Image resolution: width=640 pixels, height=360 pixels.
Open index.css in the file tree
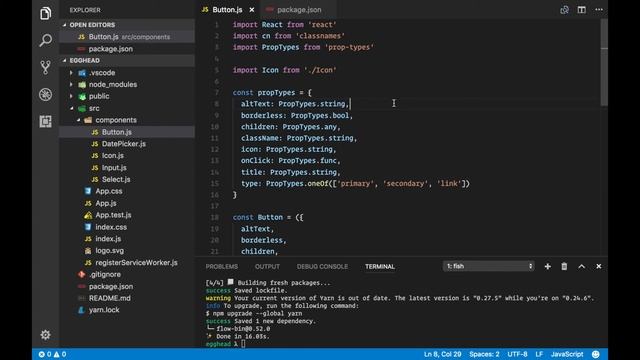[127, 227]
